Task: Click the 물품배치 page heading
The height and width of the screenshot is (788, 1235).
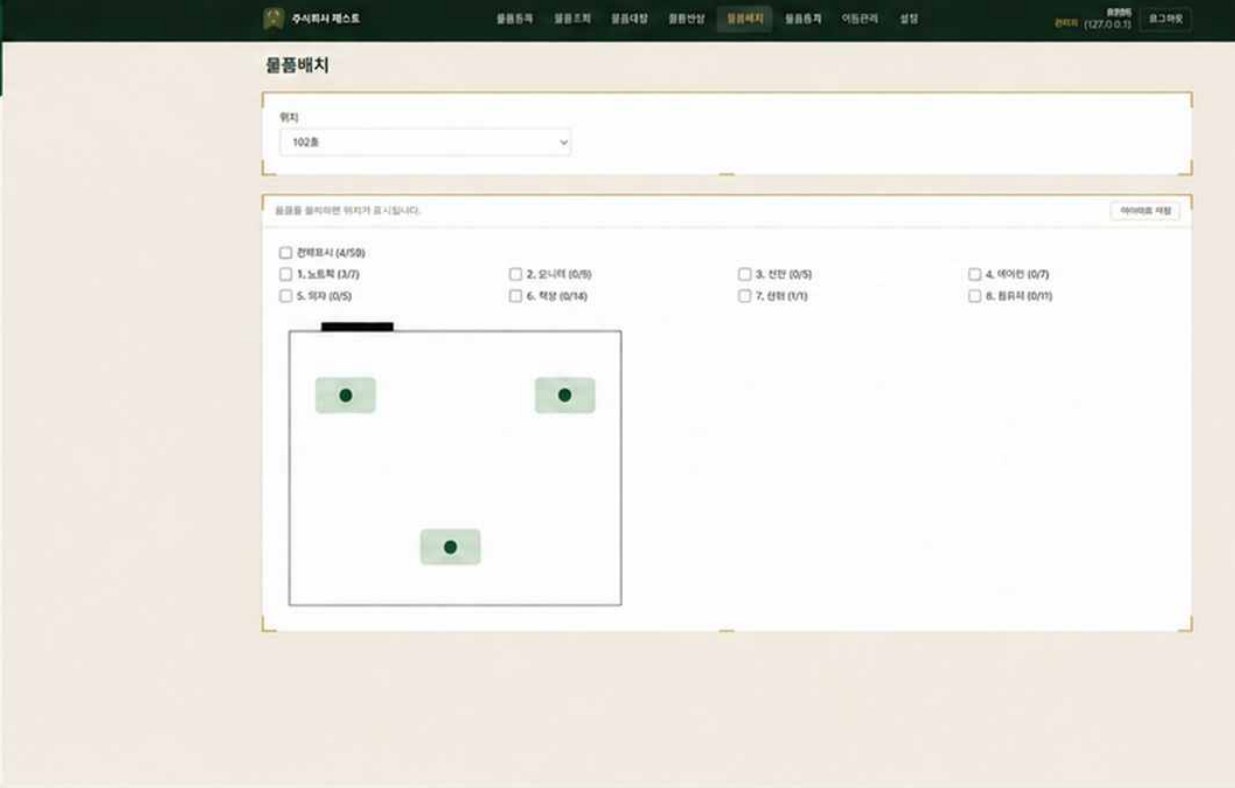Action: coord(297,66)
